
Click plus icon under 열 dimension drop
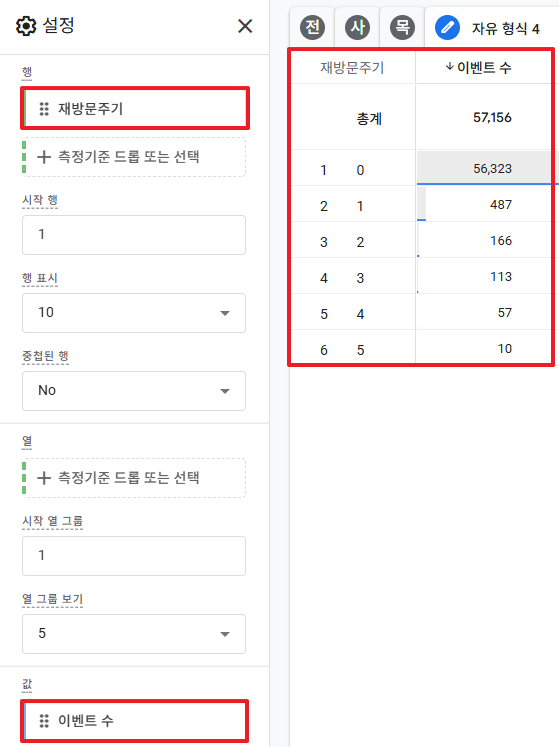pyautogui.click(x=44, y=478)
